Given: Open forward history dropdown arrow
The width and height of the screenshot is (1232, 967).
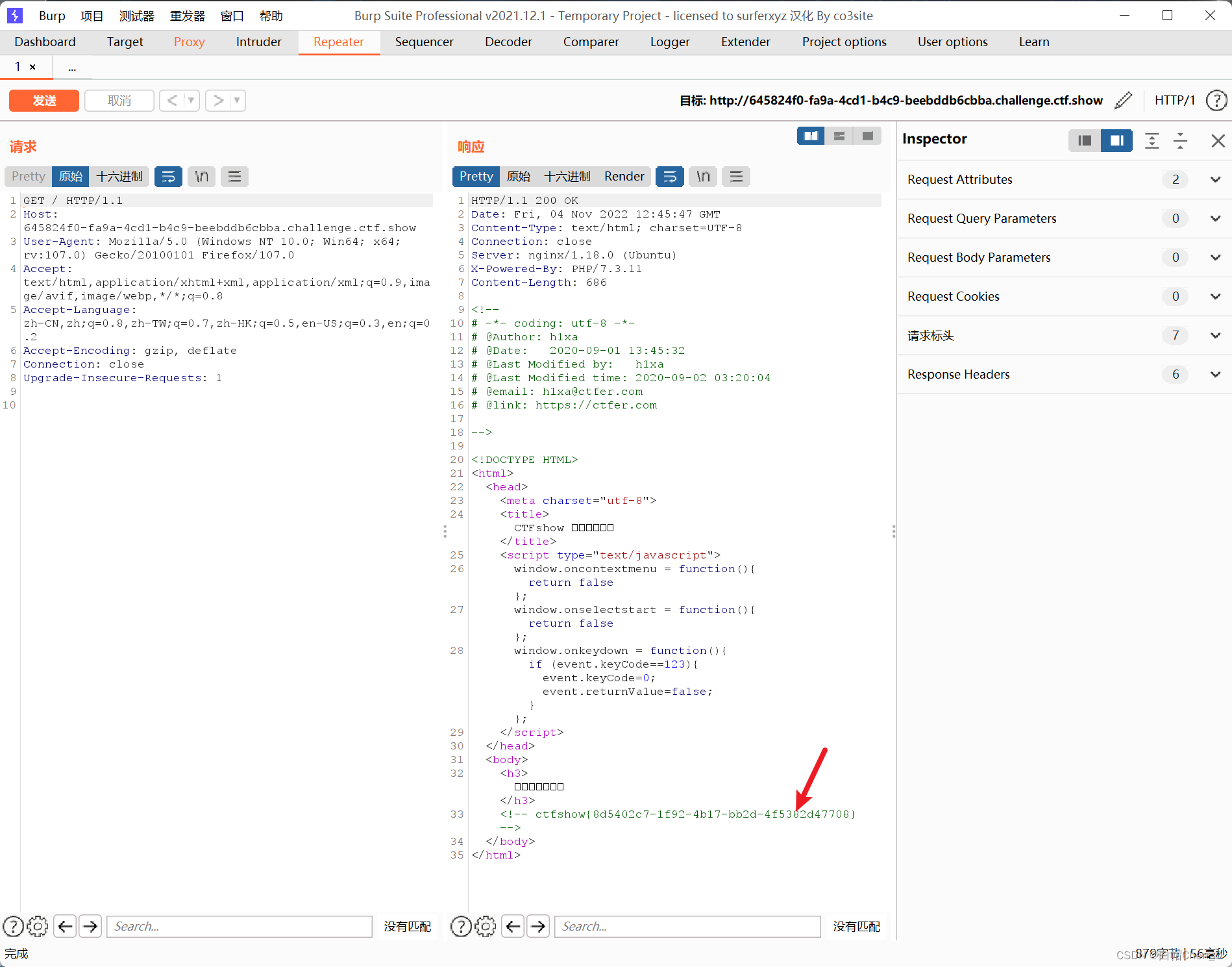Looking at the screenshot, I should click(238, 100).
